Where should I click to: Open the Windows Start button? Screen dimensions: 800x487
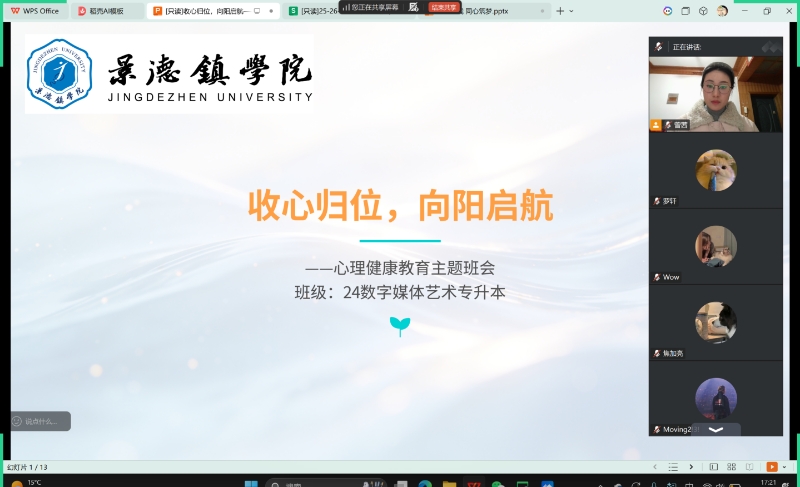(x=251, y=484)
